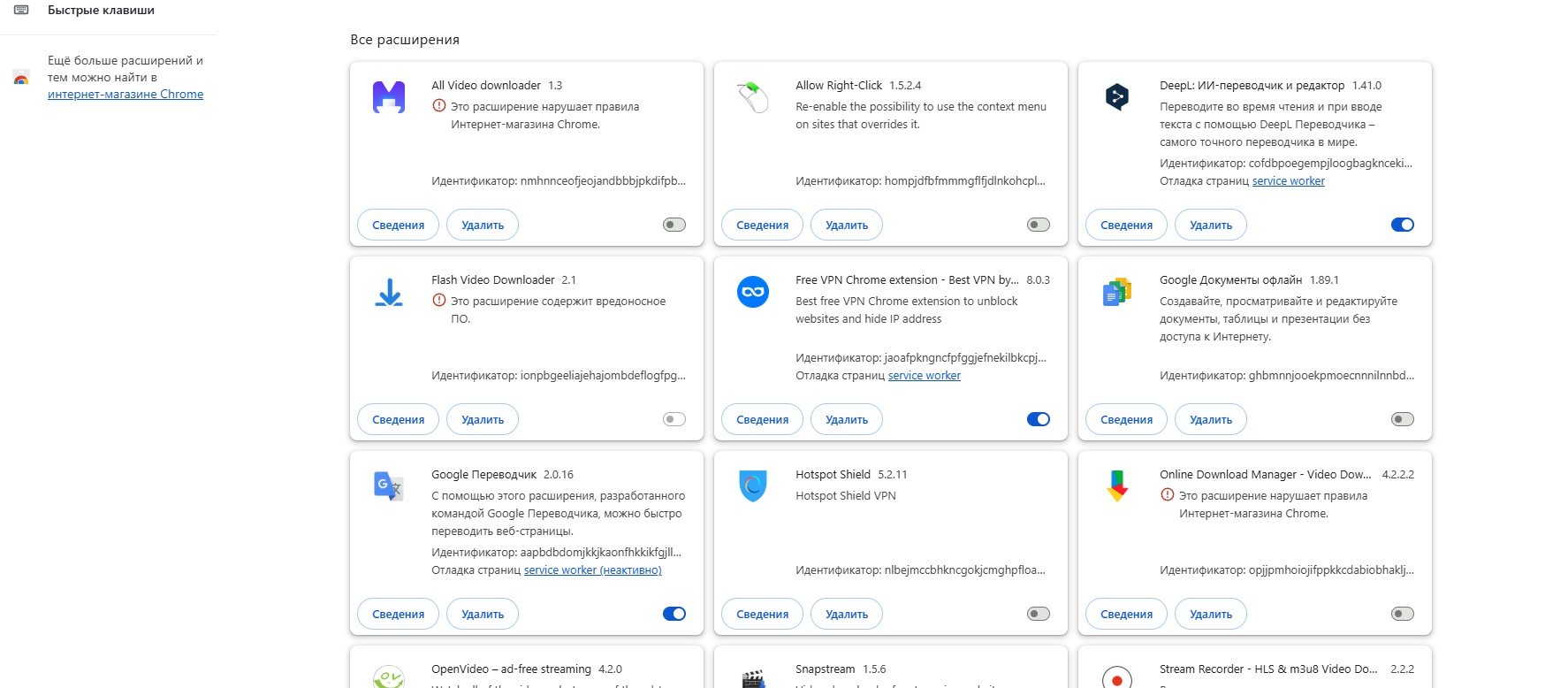
Task: Enable the Hotspot Shield toggle
Action: 1039,614
